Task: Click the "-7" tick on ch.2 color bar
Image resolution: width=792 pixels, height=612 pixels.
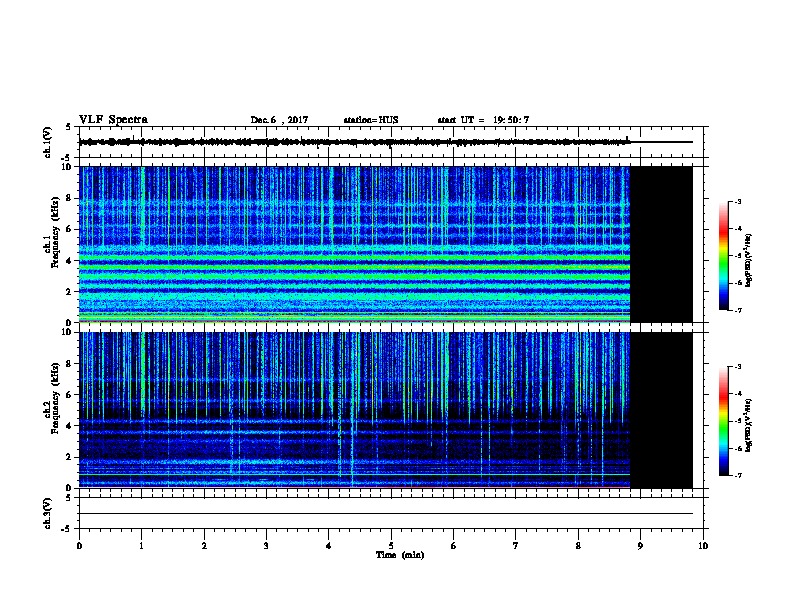Action: click(737, 476)
